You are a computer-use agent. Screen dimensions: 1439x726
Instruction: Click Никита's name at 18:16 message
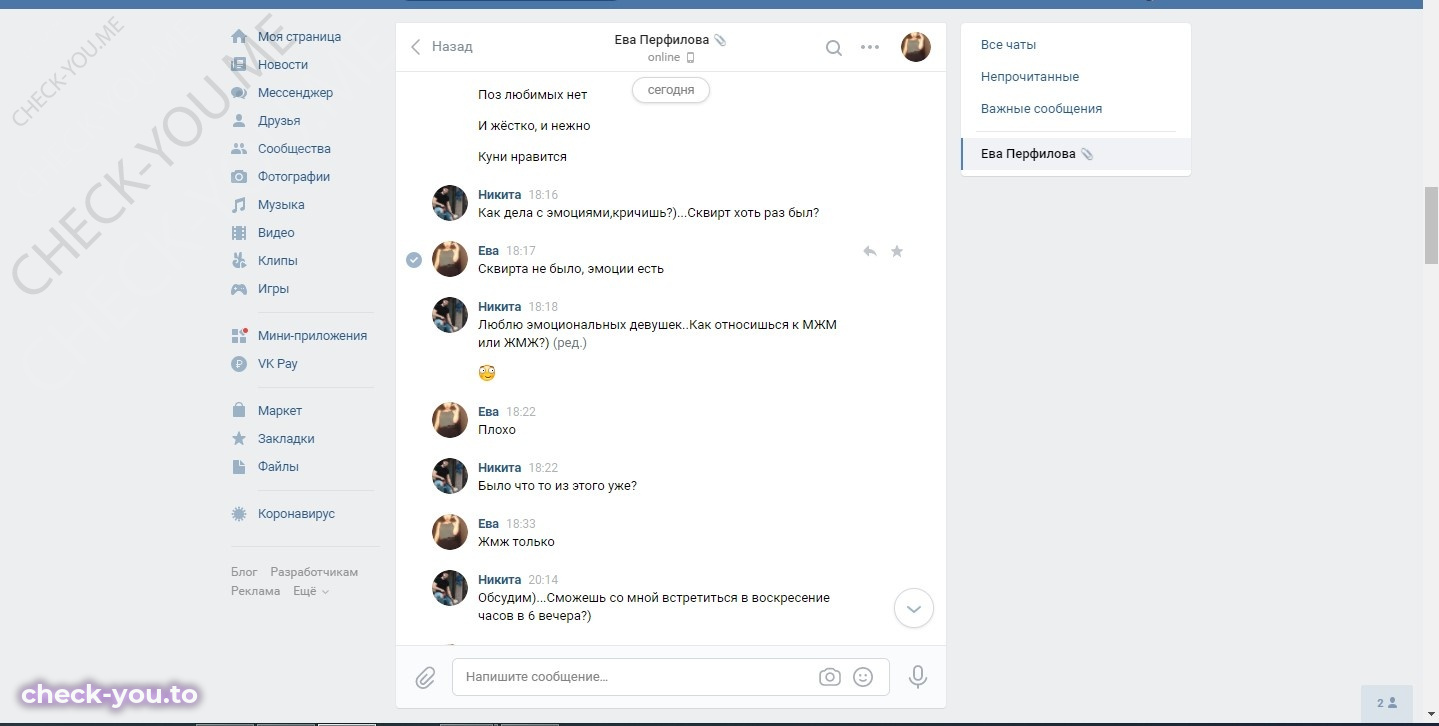tap(500, 195)
